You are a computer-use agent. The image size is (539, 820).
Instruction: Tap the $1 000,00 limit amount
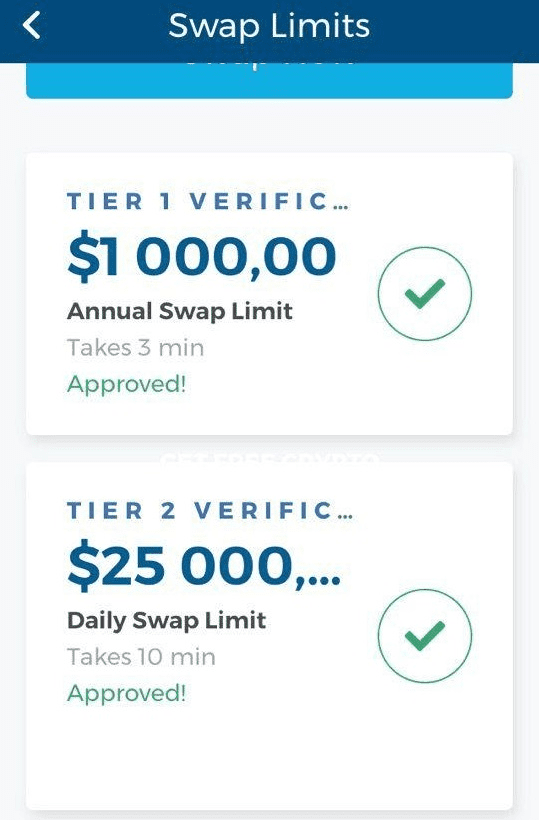tap(202, 257)
